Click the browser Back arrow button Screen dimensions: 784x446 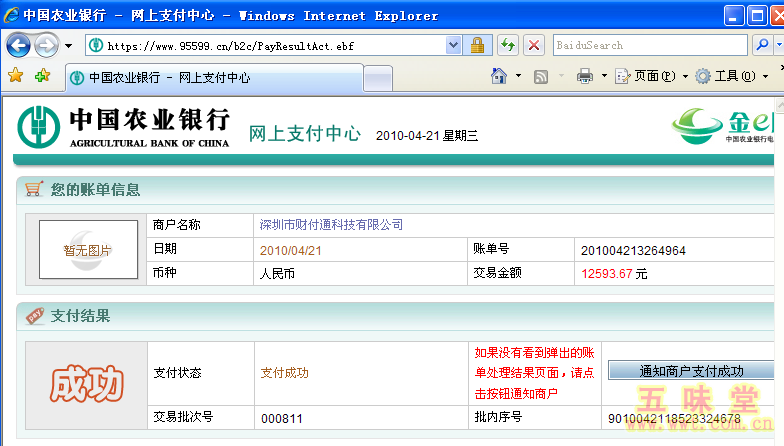click(19, 45)
